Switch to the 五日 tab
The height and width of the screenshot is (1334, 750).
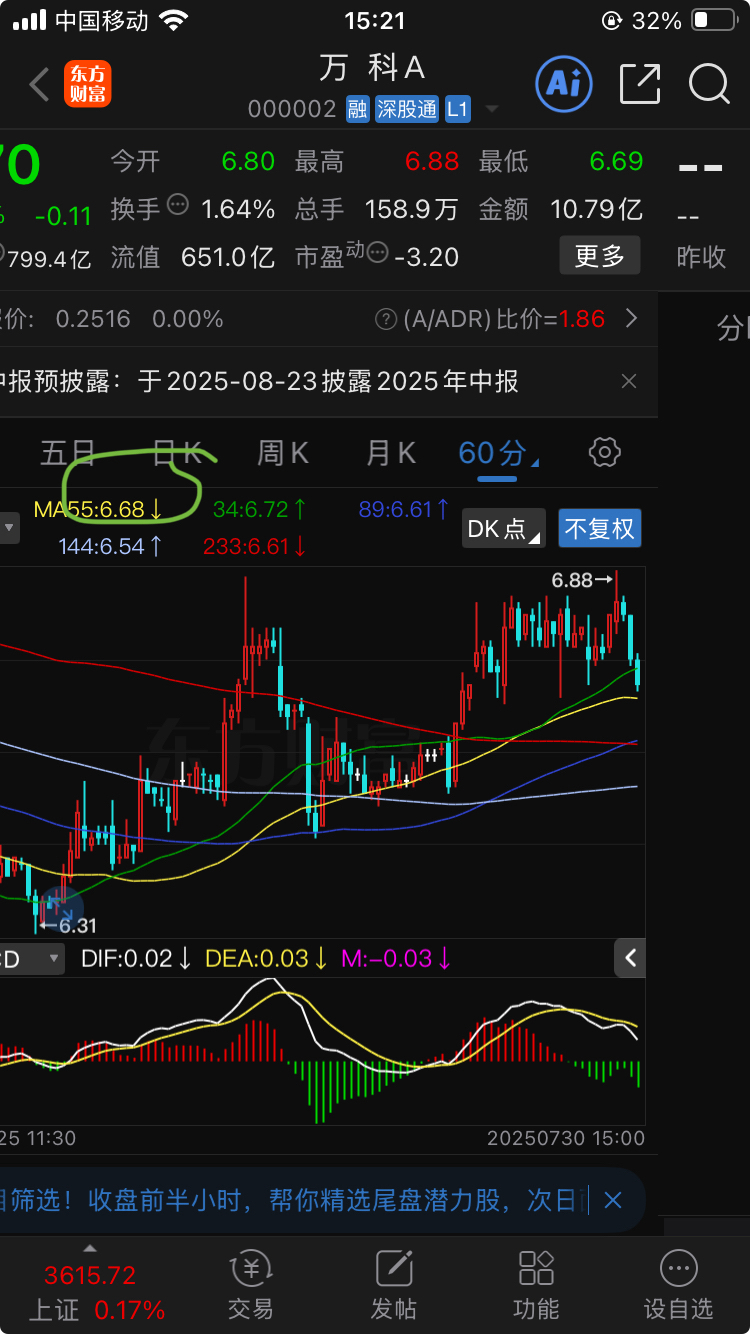pyautogui.click(x=68, y=453)
